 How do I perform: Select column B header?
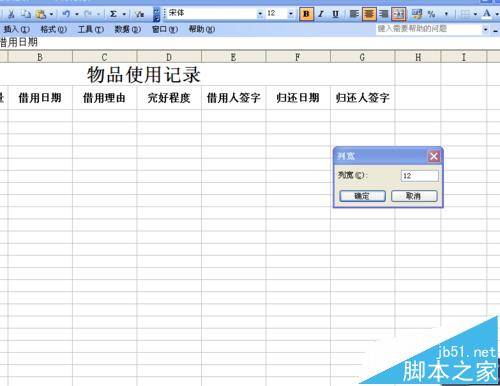tap(40, 57)
